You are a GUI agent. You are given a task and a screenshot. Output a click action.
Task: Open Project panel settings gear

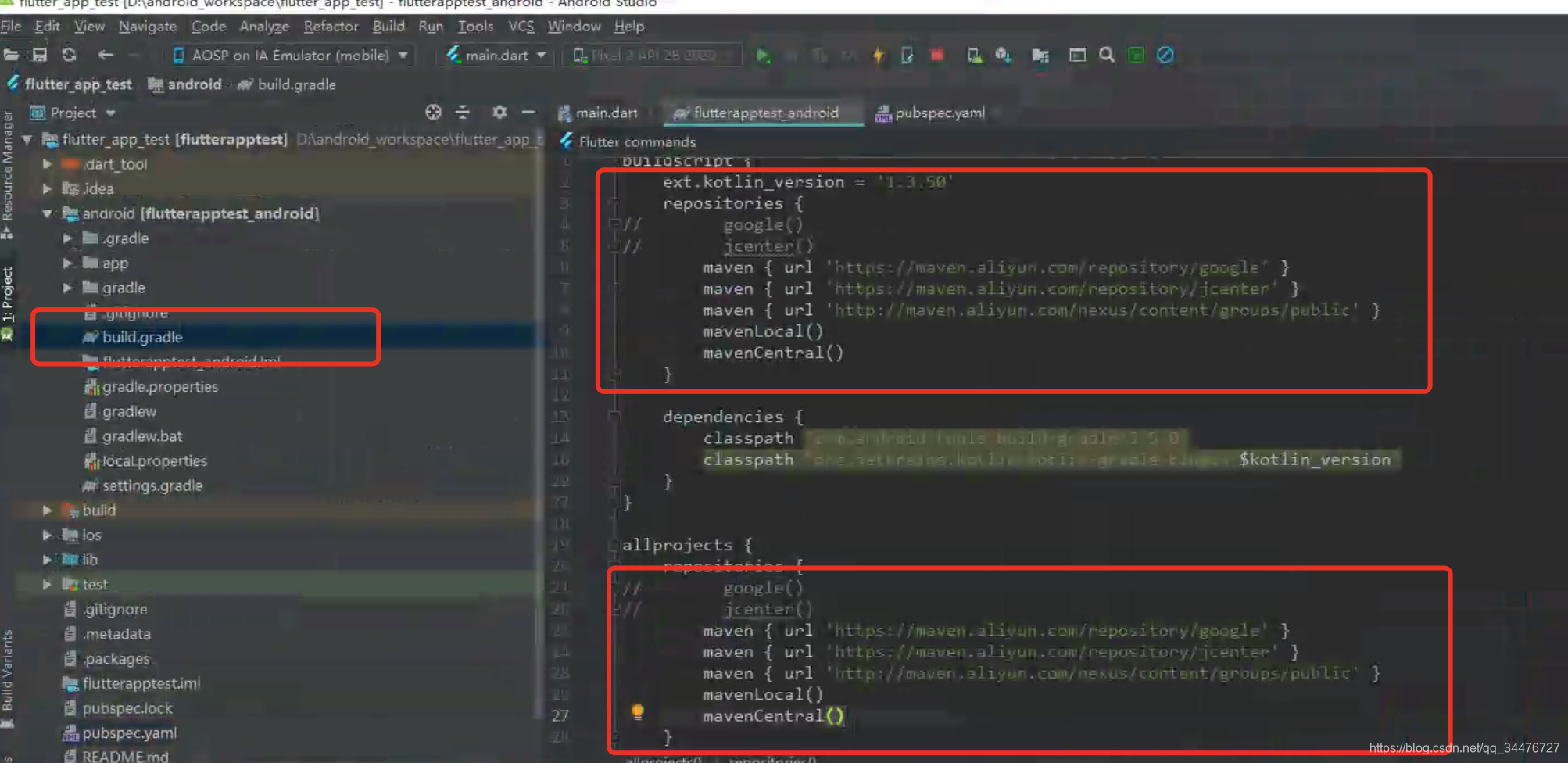click(x=499, y=113)
